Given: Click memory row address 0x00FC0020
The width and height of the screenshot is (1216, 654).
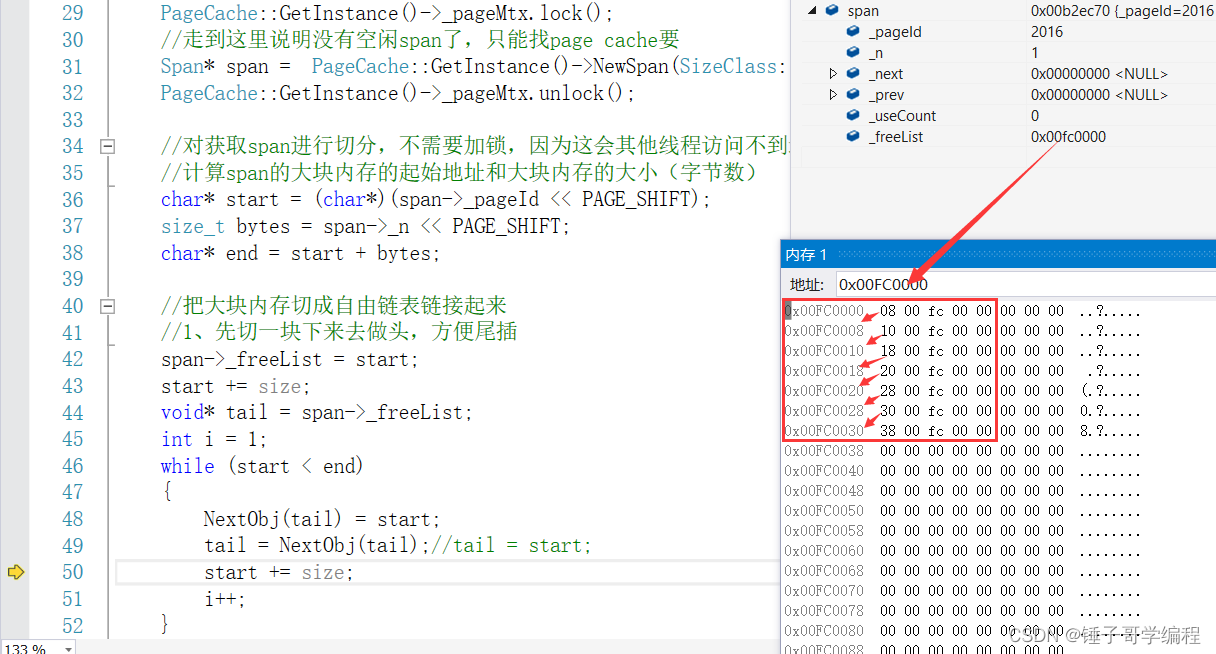Looking at the screenshot, I should tap(824, 391).
